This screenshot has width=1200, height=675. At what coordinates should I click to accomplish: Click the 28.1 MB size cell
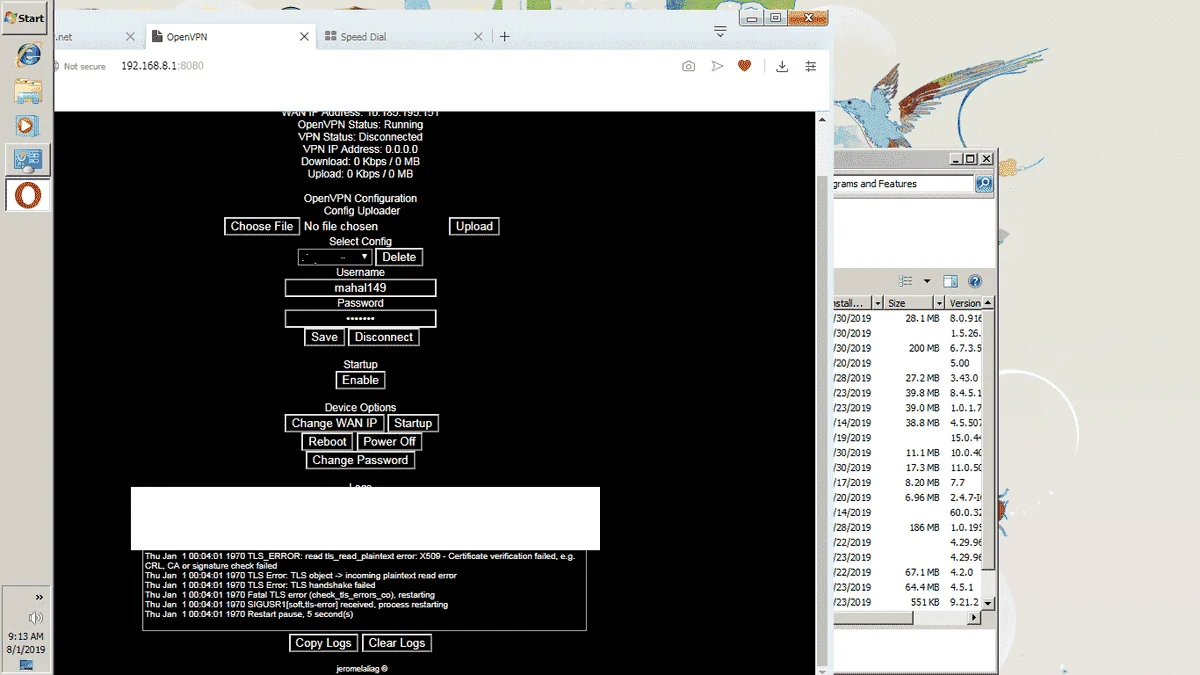click(x=922, y=318)
